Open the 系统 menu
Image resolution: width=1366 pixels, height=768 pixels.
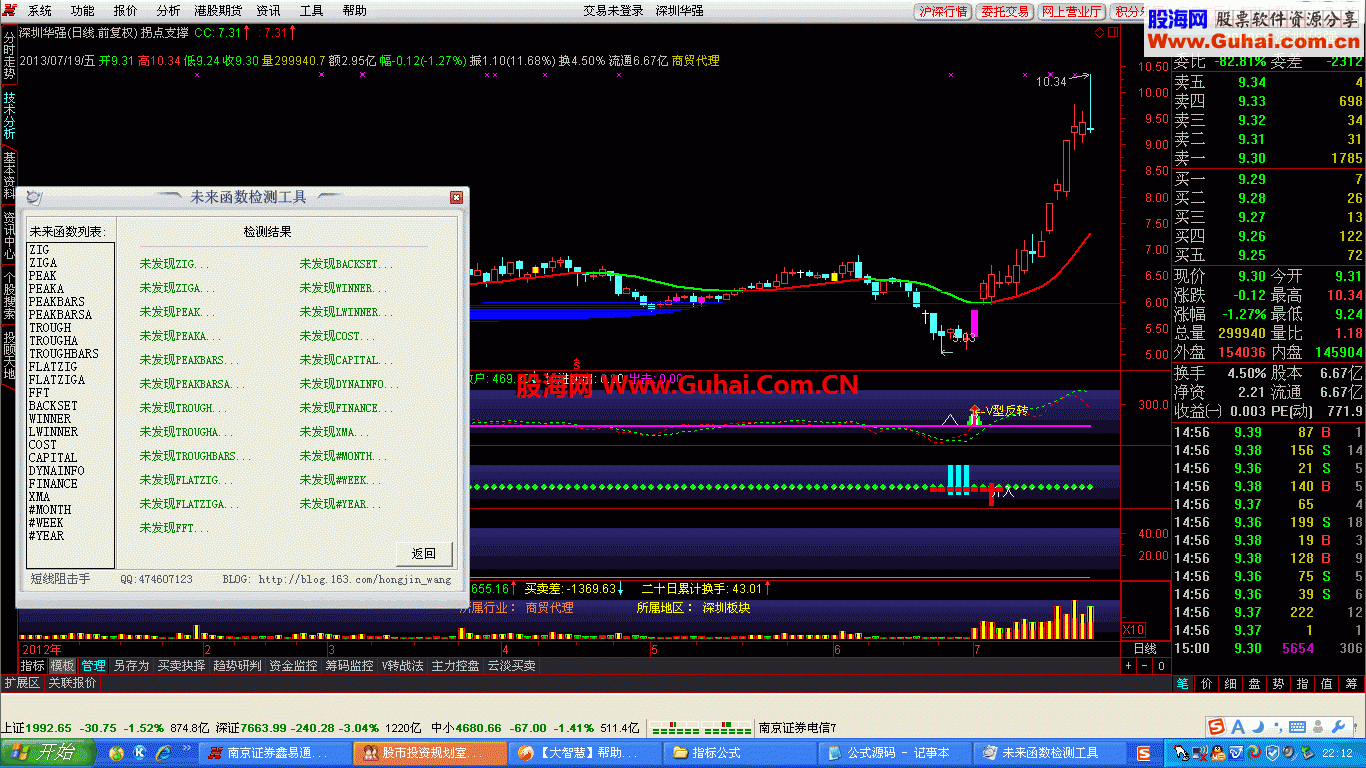[40, 11]
